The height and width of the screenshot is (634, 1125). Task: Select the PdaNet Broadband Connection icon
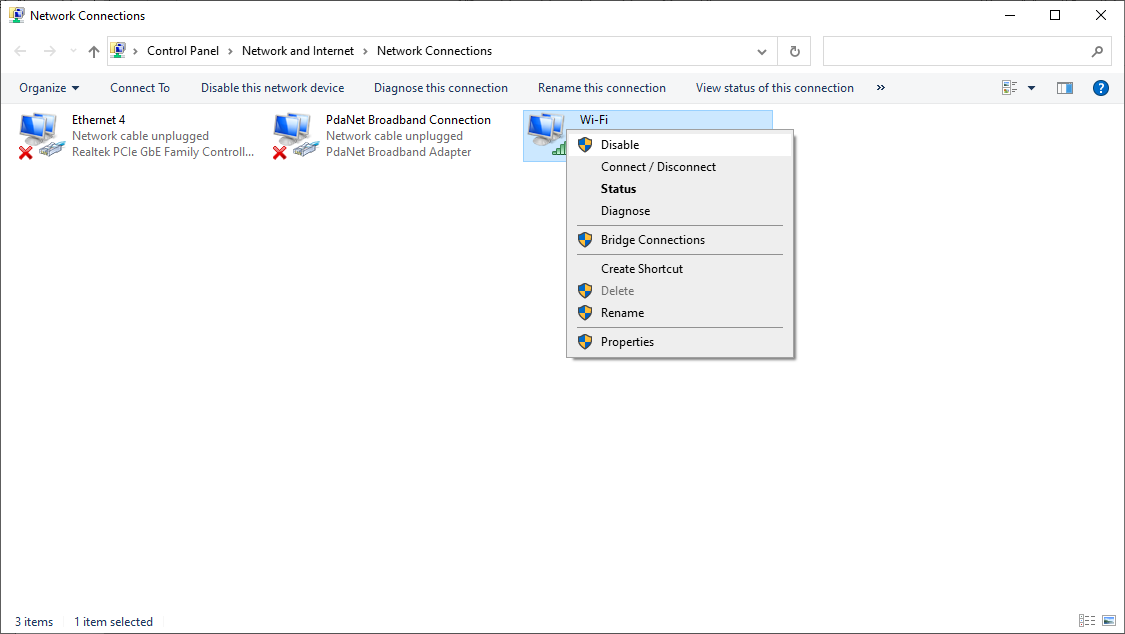tap(295, 136)
